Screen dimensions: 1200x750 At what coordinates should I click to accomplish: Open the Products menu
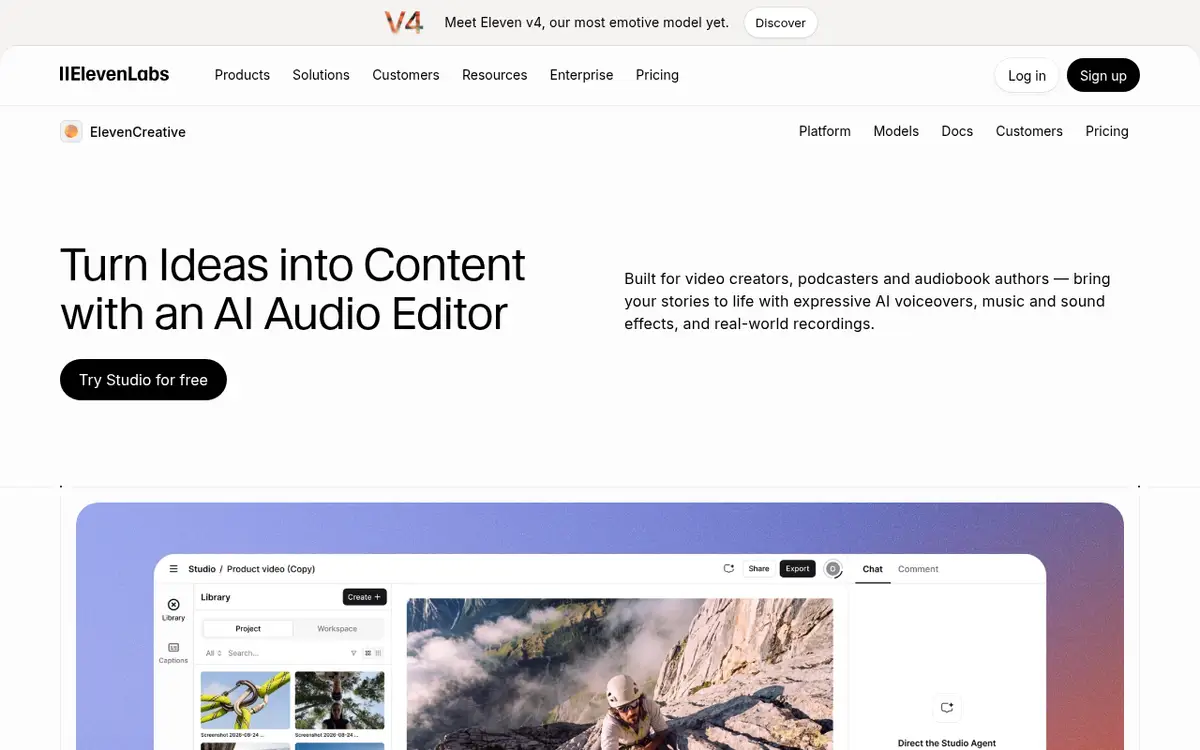tap(242, 75)
